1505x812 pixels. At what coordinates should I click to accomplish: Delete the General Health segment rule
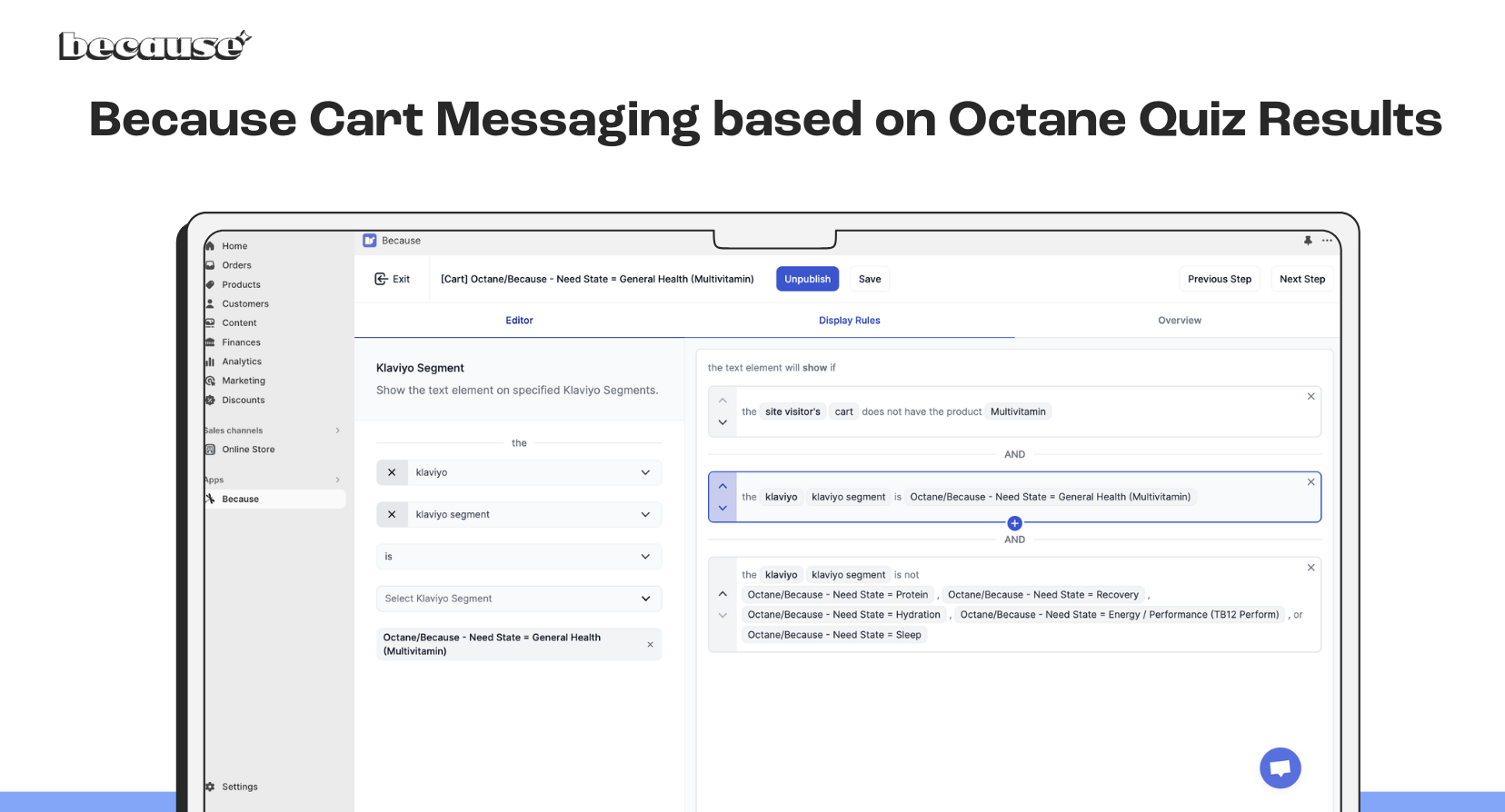(x=1311, y=482)
